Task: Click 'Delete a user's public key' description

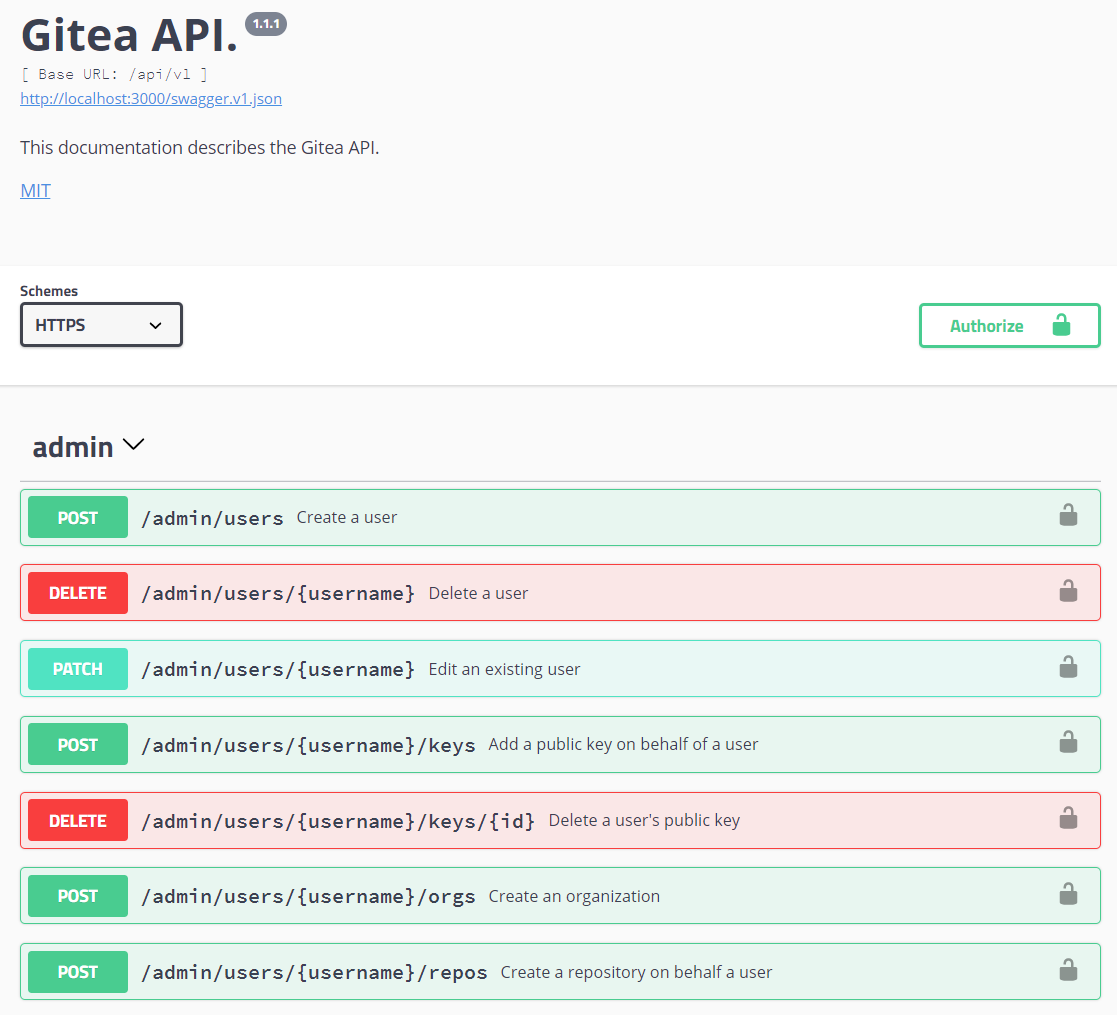Action: (x=644, y=821)
